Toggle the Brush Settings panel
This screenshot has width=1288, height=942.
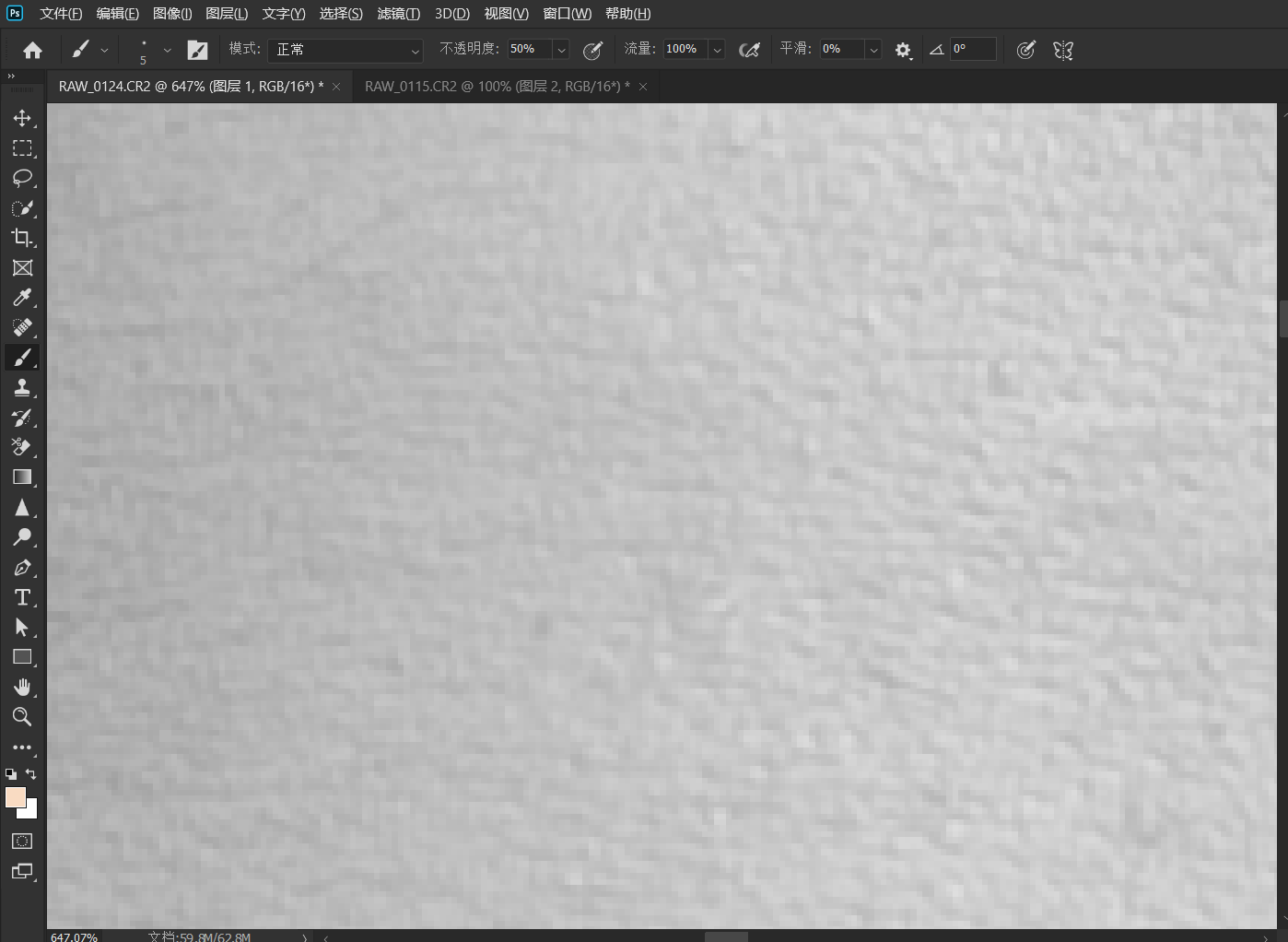point(198,50)
